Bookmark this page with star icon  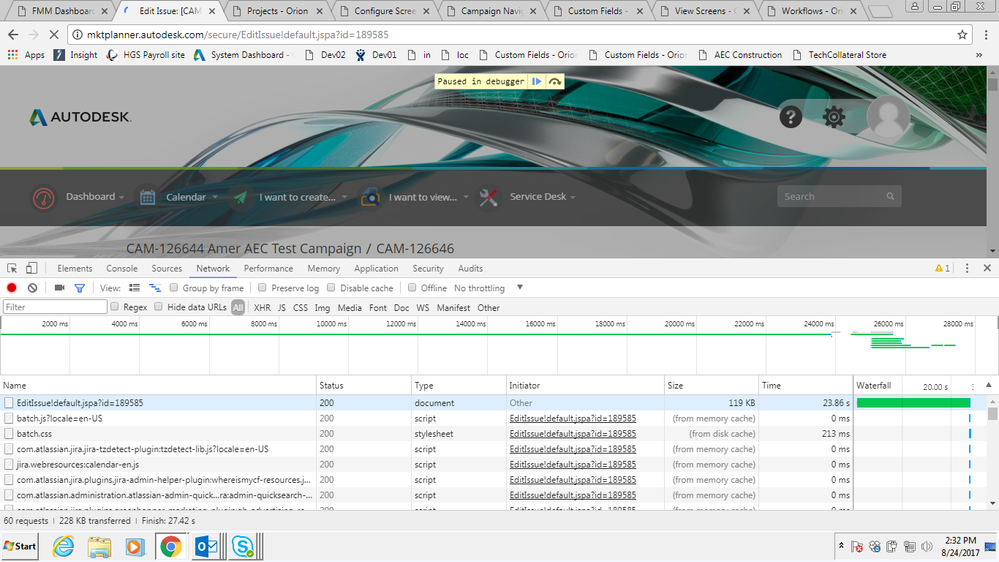coord(962,34)
